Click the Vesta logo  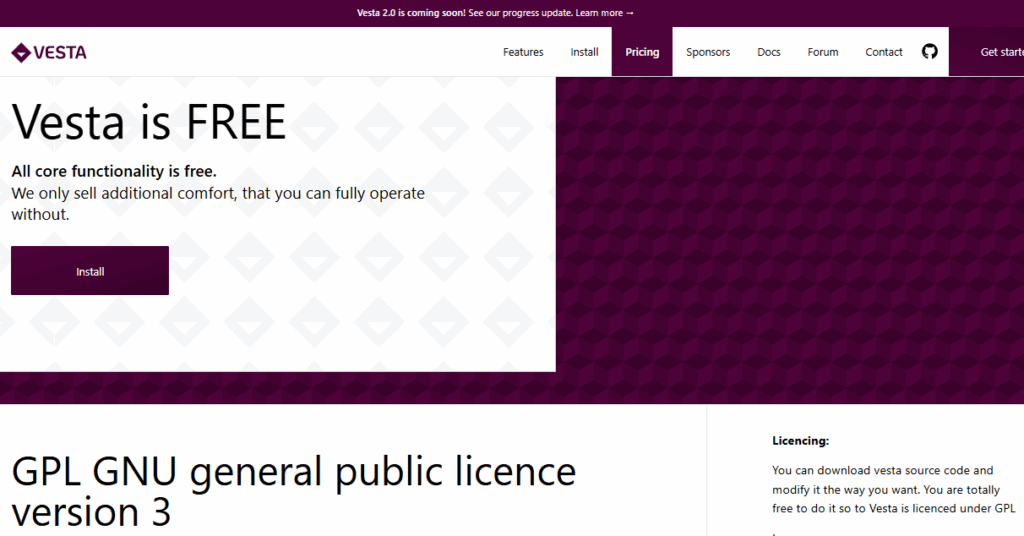point(49,52)
